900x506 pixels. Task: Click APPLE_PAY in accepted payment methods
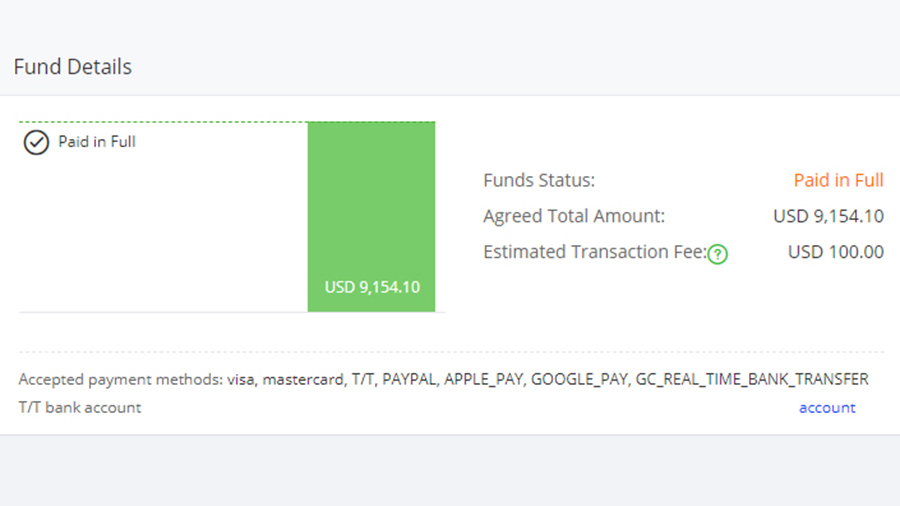coord(483,380)
